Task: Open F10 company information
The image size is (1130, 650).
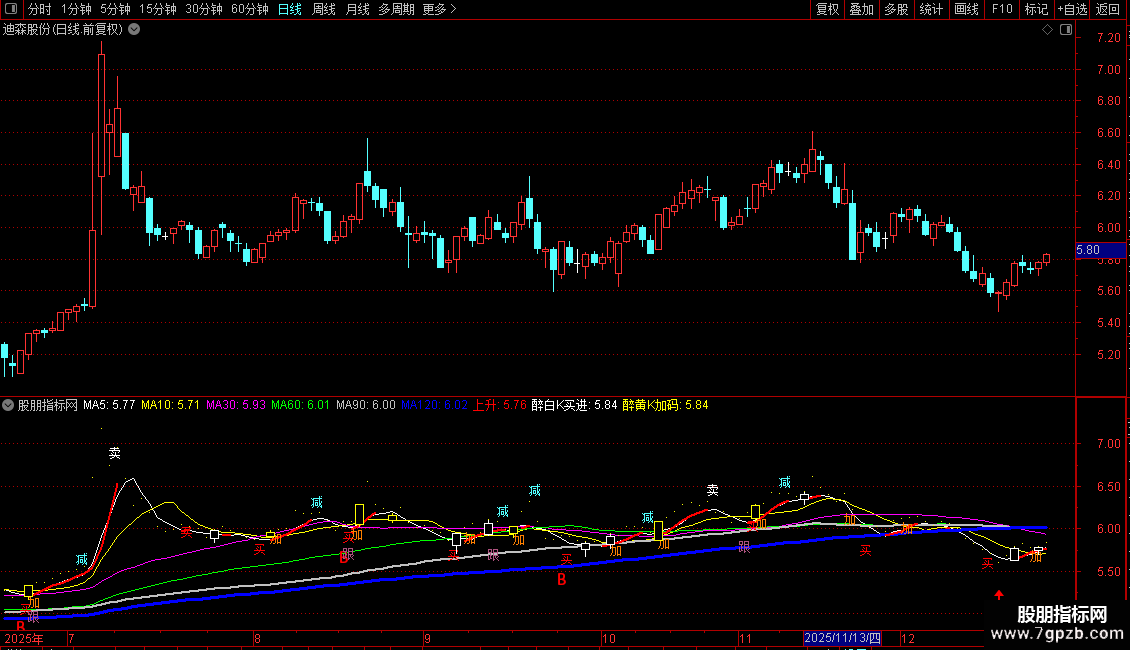Action: [x=1002, y=9]
